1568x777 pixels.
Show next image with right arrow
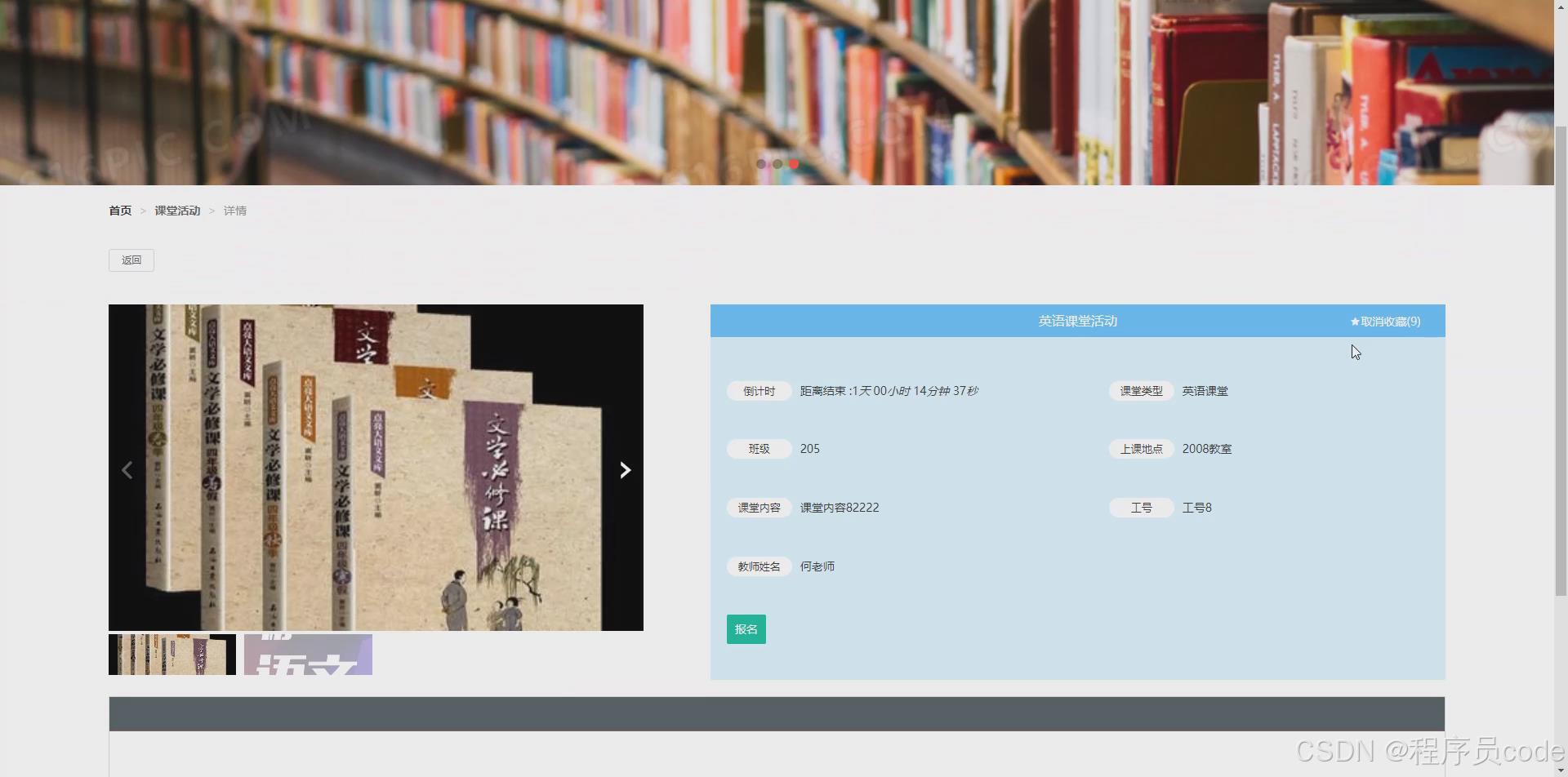(x=625, y=470)
